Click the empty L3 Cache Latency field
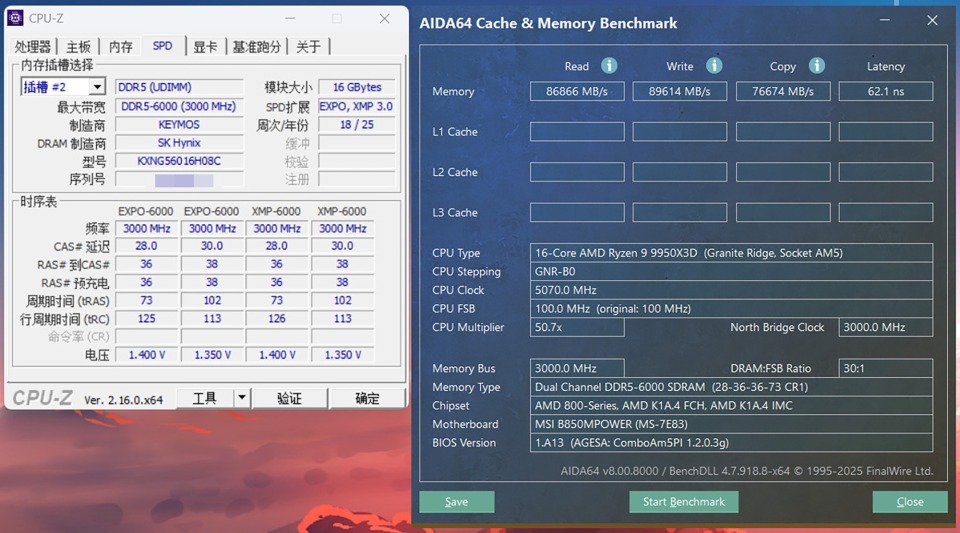The image size is (960, 533). click(x=886, y=212)
